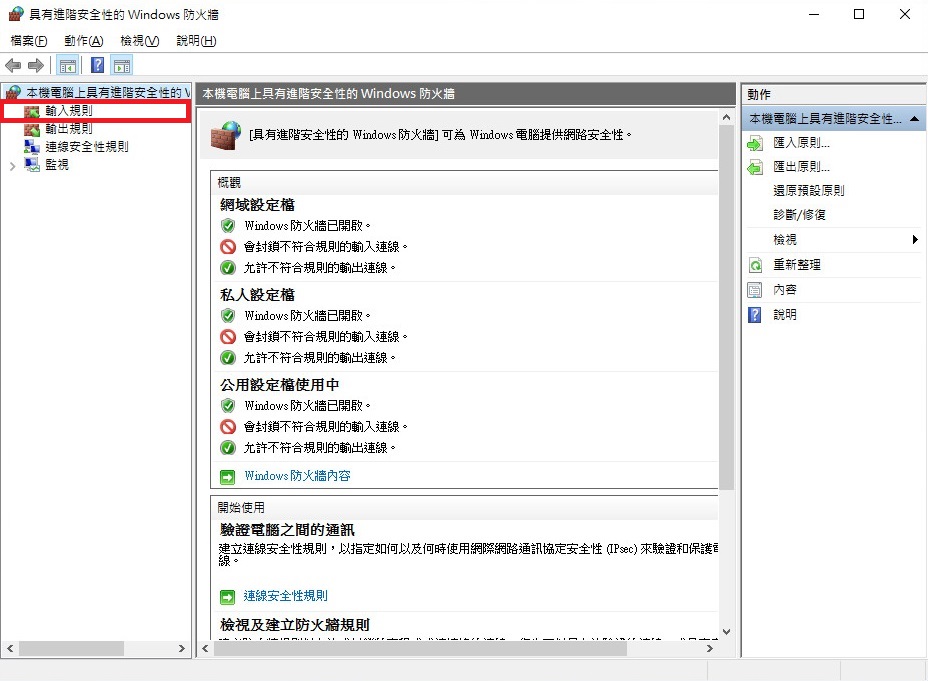
Task: Click the 匯入原則 icon in Actions pane
Action: pyautogui.click(x=755, y=143)
